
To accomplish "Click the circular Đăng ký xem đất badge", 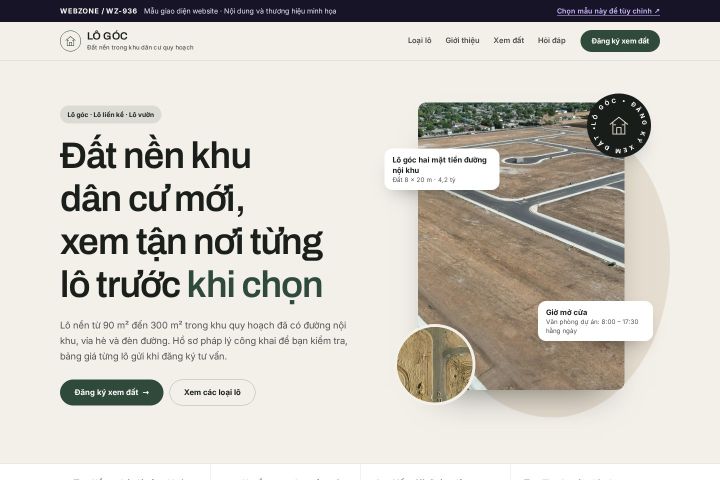I will click(619, 125).
